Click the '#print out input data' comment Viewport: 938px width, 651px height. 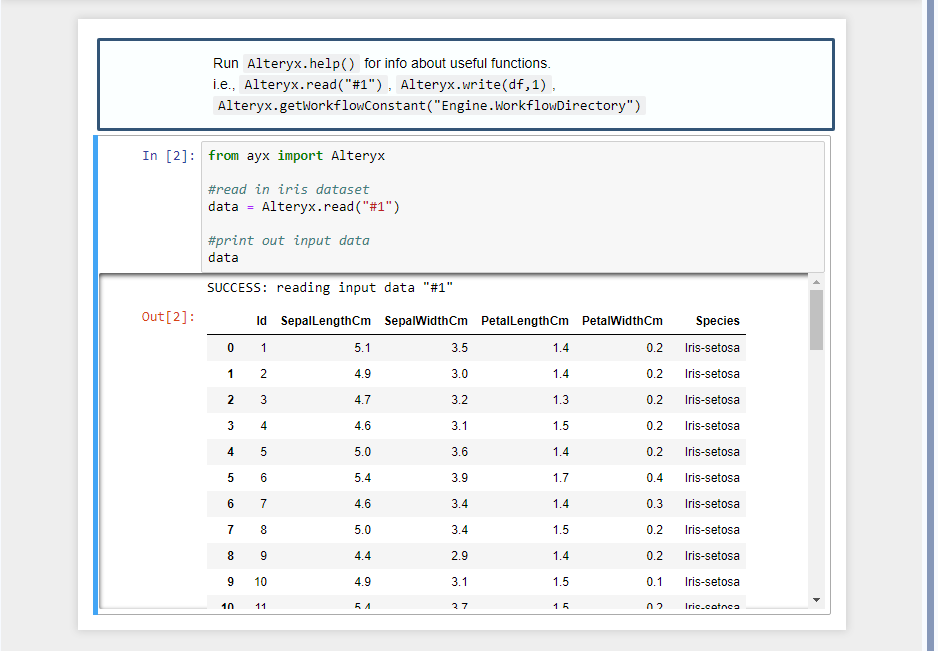(289, 241)
